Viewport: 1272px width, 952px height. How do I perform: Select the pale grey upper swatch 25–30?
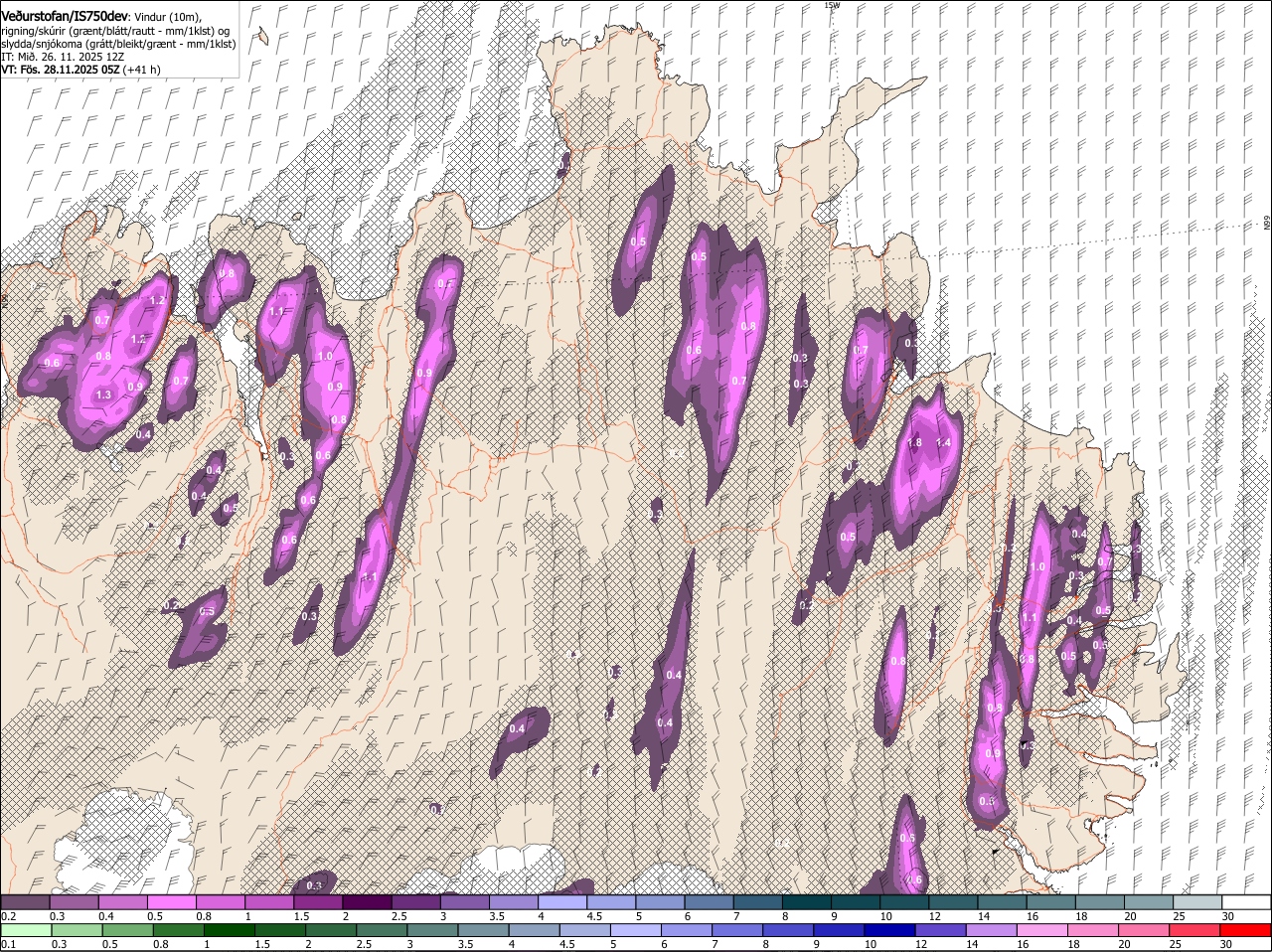1197,902
